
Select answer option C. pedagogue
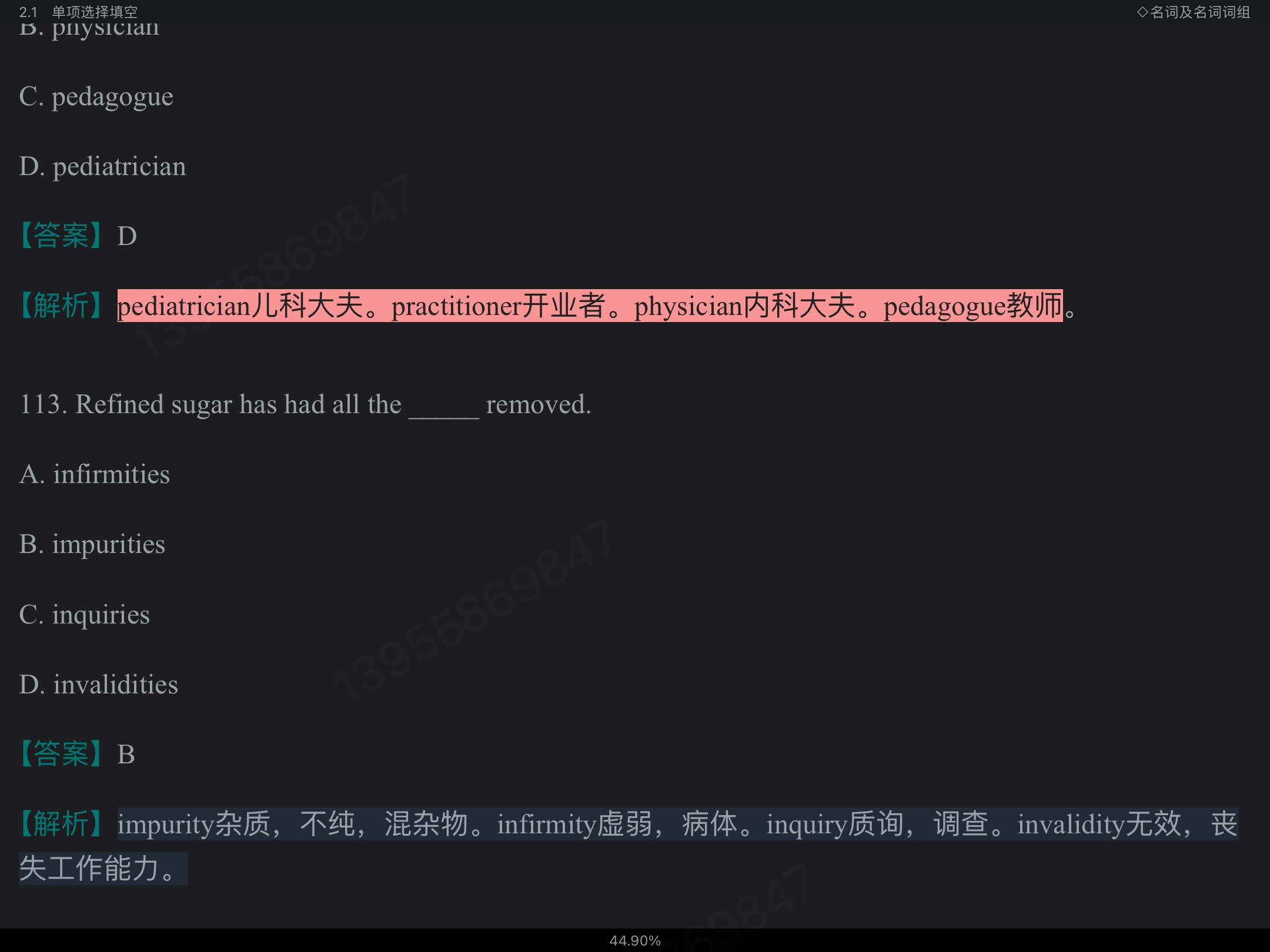96,97
